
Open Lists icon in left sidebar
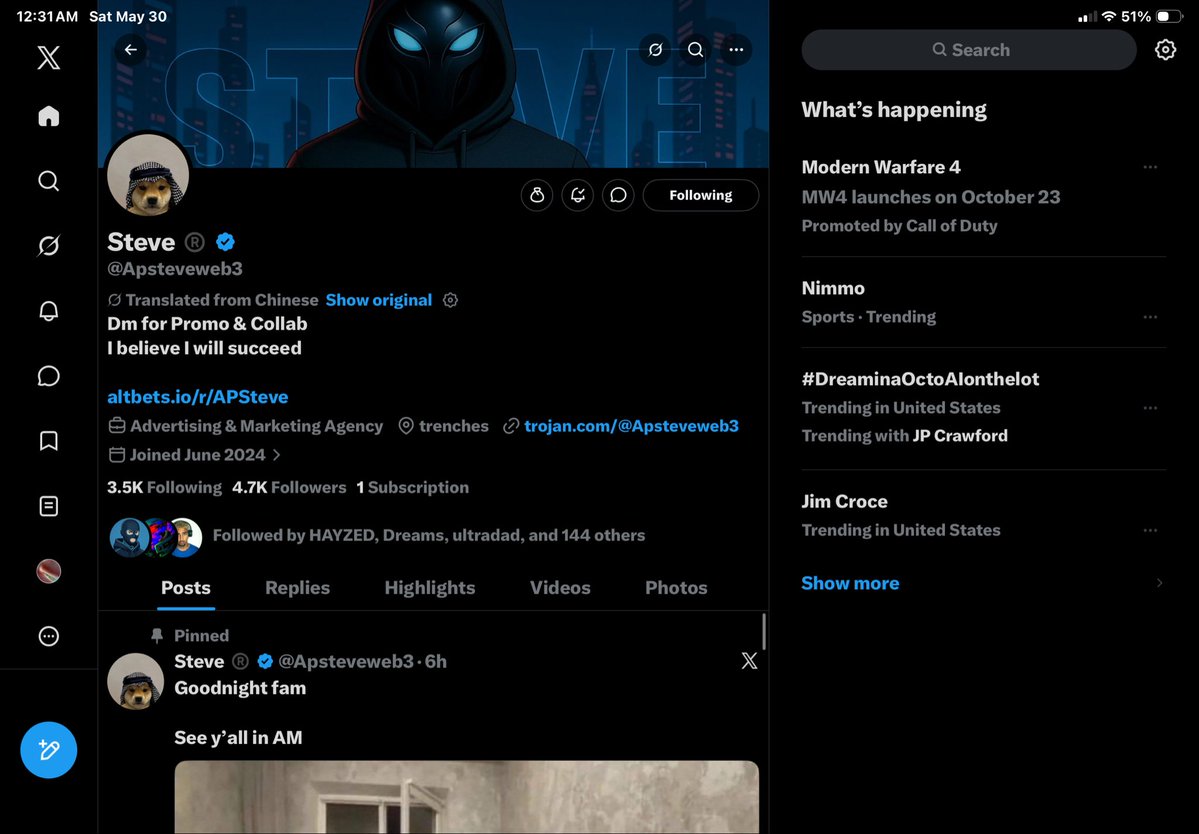[x=48, y=506]
